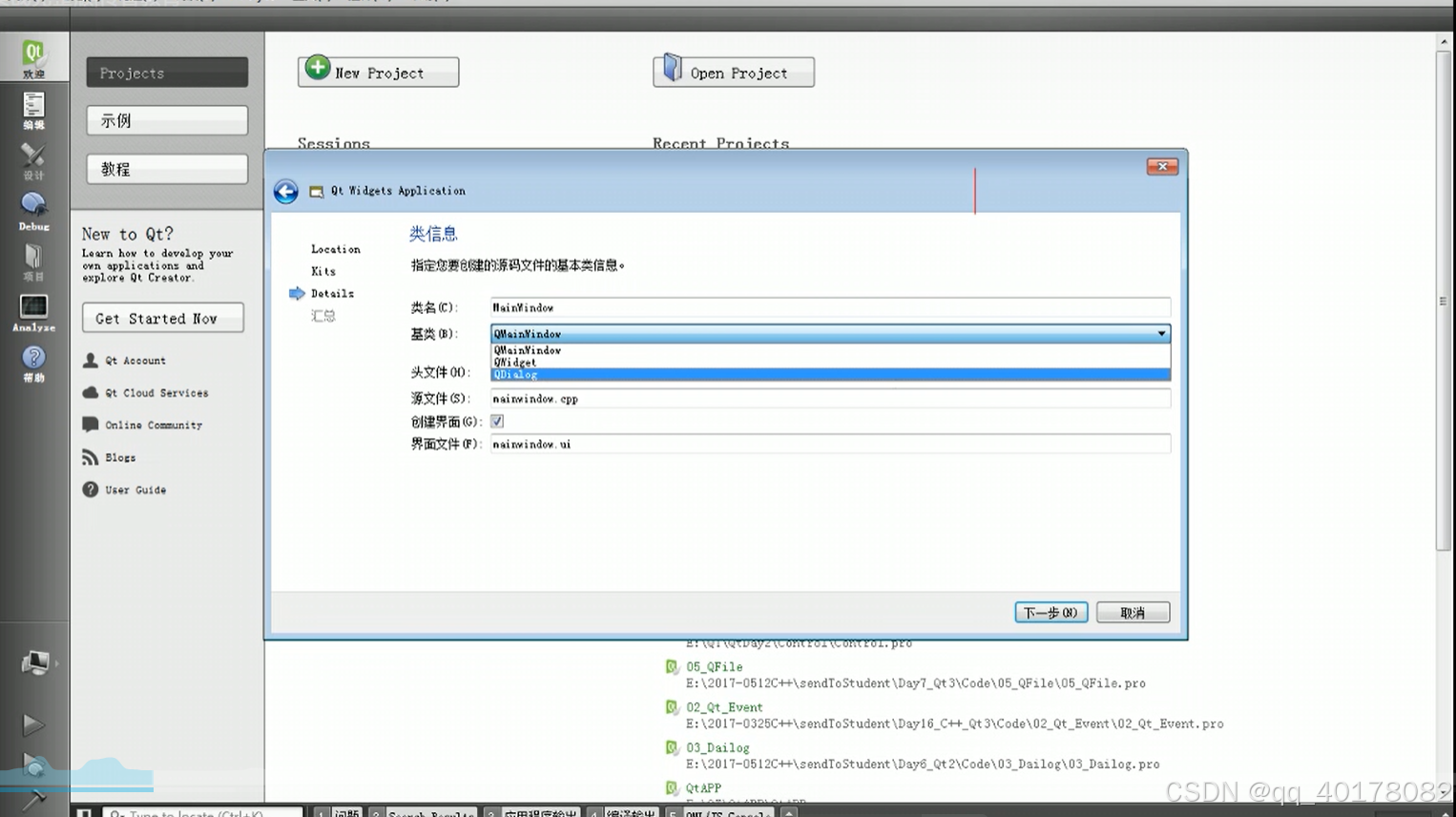Image resolution: width=1456 pixels, height=817 pixels.
Task: Open the 问题 (Issues) output pane
Action: coord(338,812)
